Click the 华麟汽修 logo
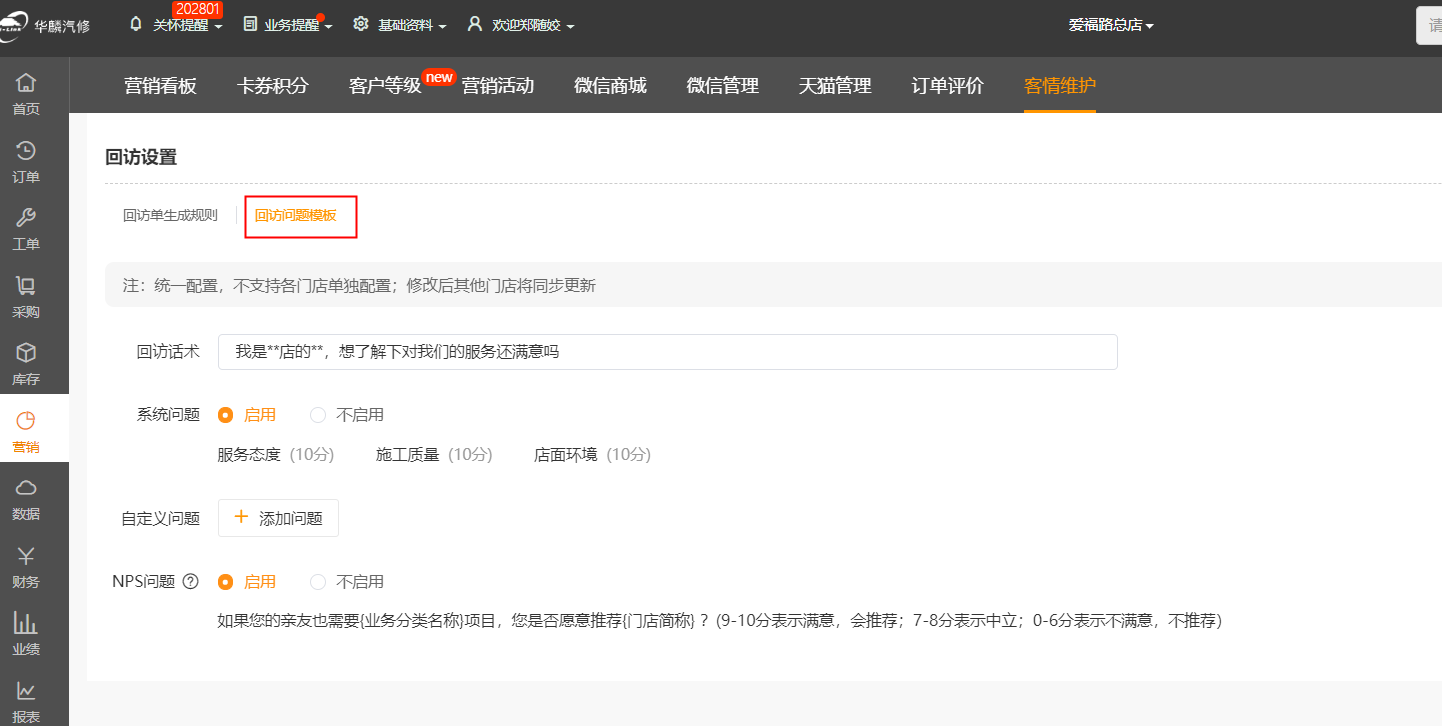The height and width of the screenshot is (726, 1442). click(x=46, y=26)
